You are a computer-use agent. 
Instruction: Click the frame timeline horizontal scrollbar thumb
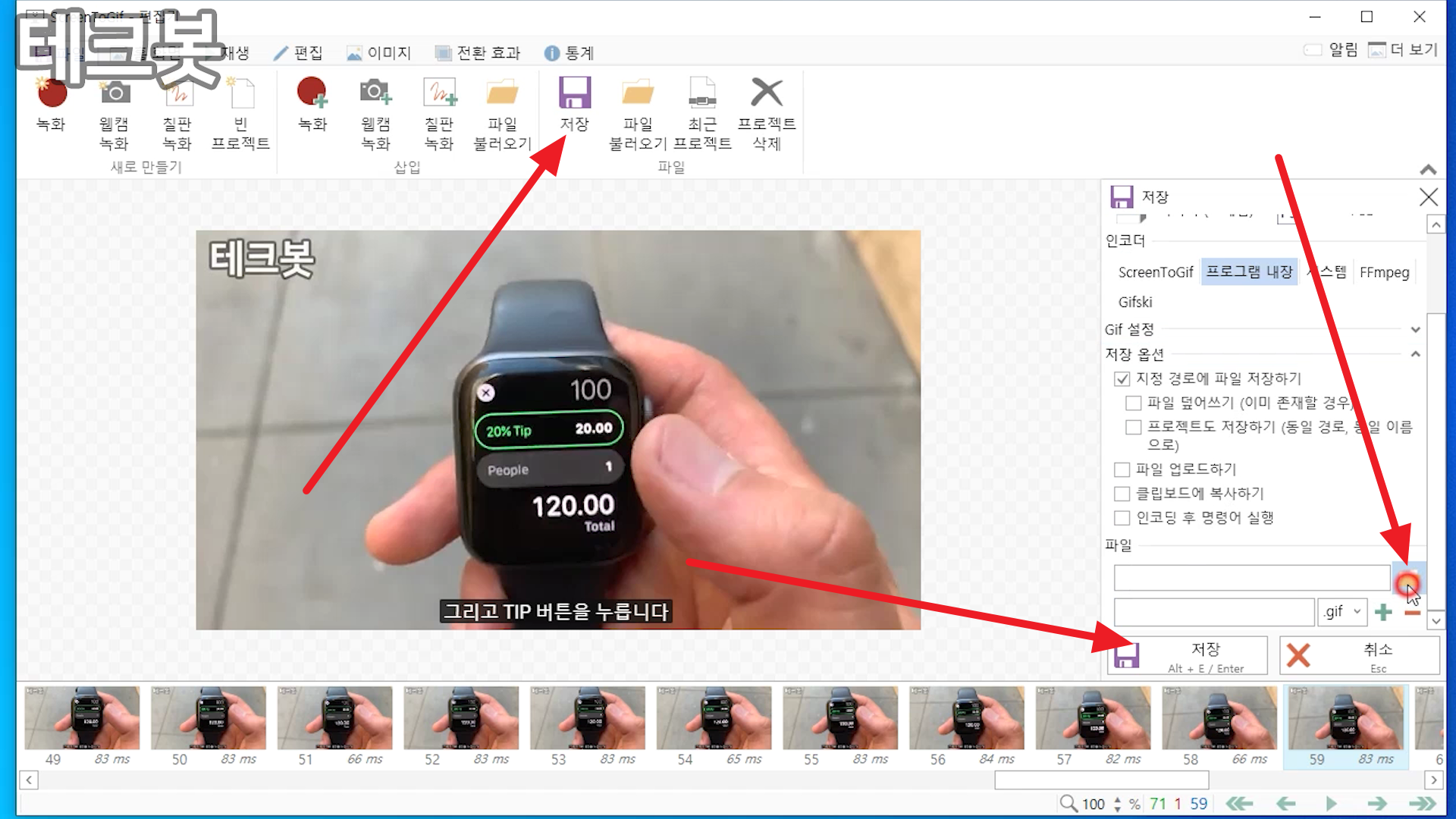pyautogui.click(x=1101, y=780)
